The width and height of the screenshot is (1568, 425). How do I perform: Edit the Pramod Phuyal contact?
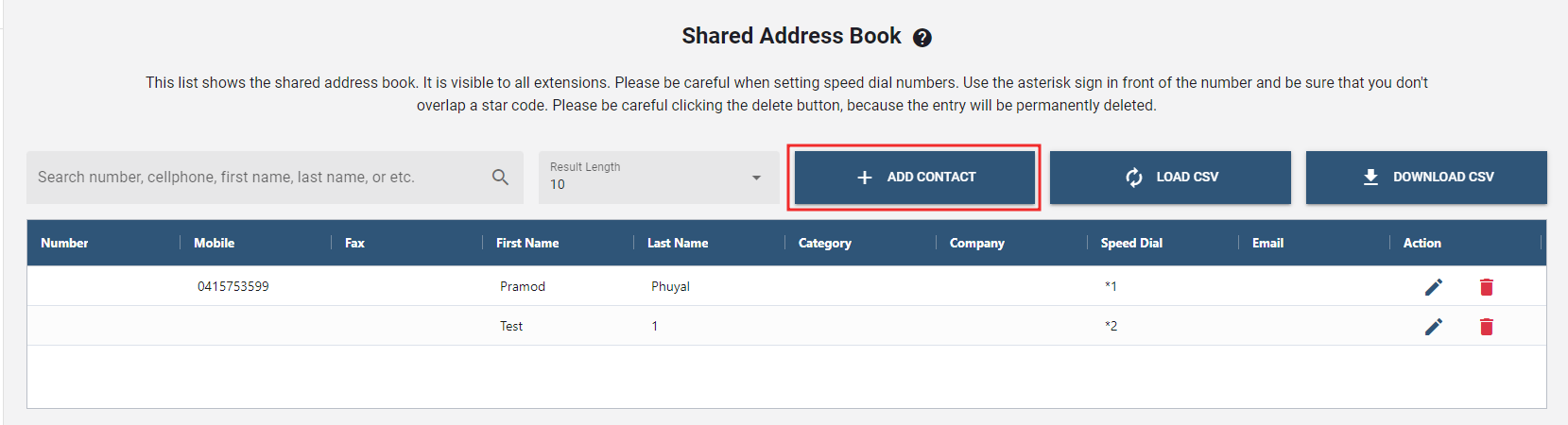pos(1433,287)
